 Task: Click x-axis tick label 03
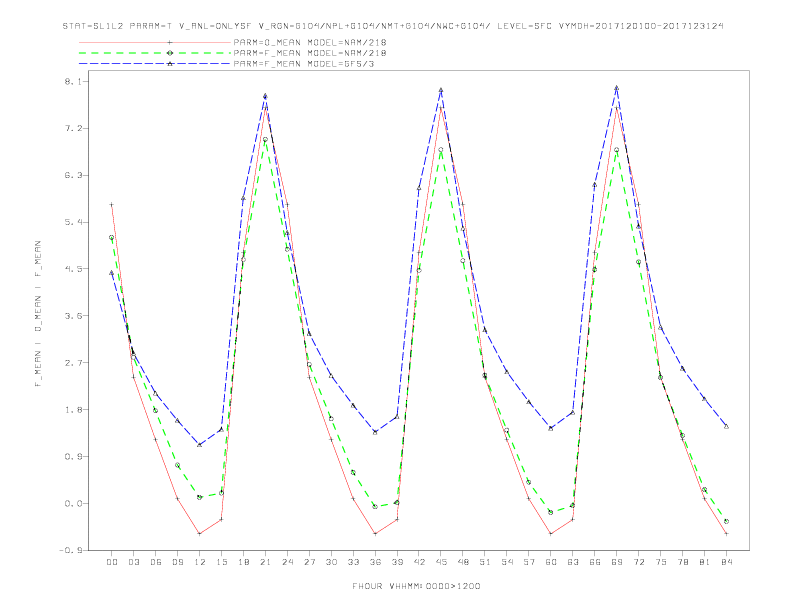pos(133,562)
